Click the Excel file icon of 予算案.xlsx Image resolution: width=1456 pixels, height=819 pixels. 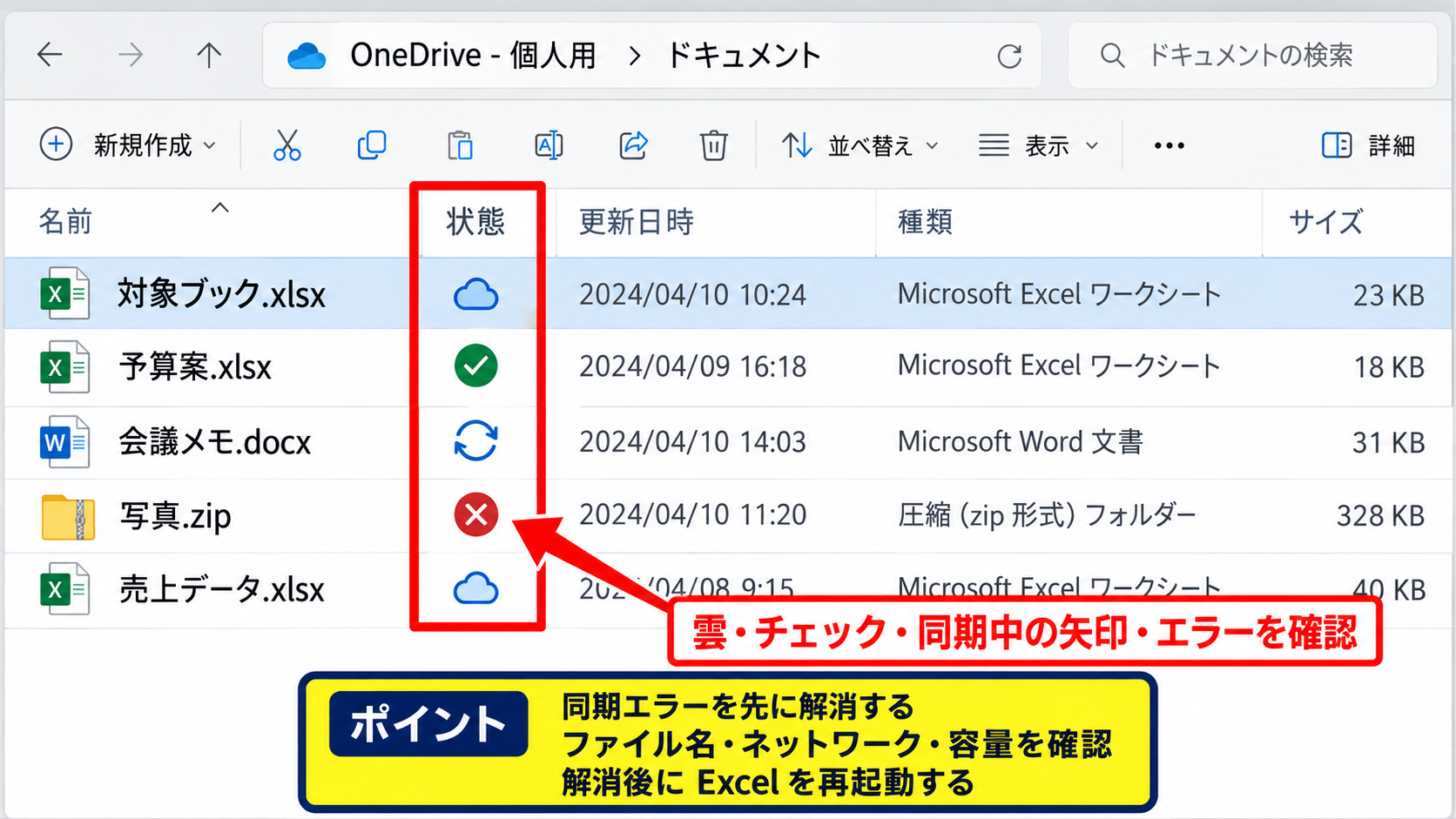point(65,366)
